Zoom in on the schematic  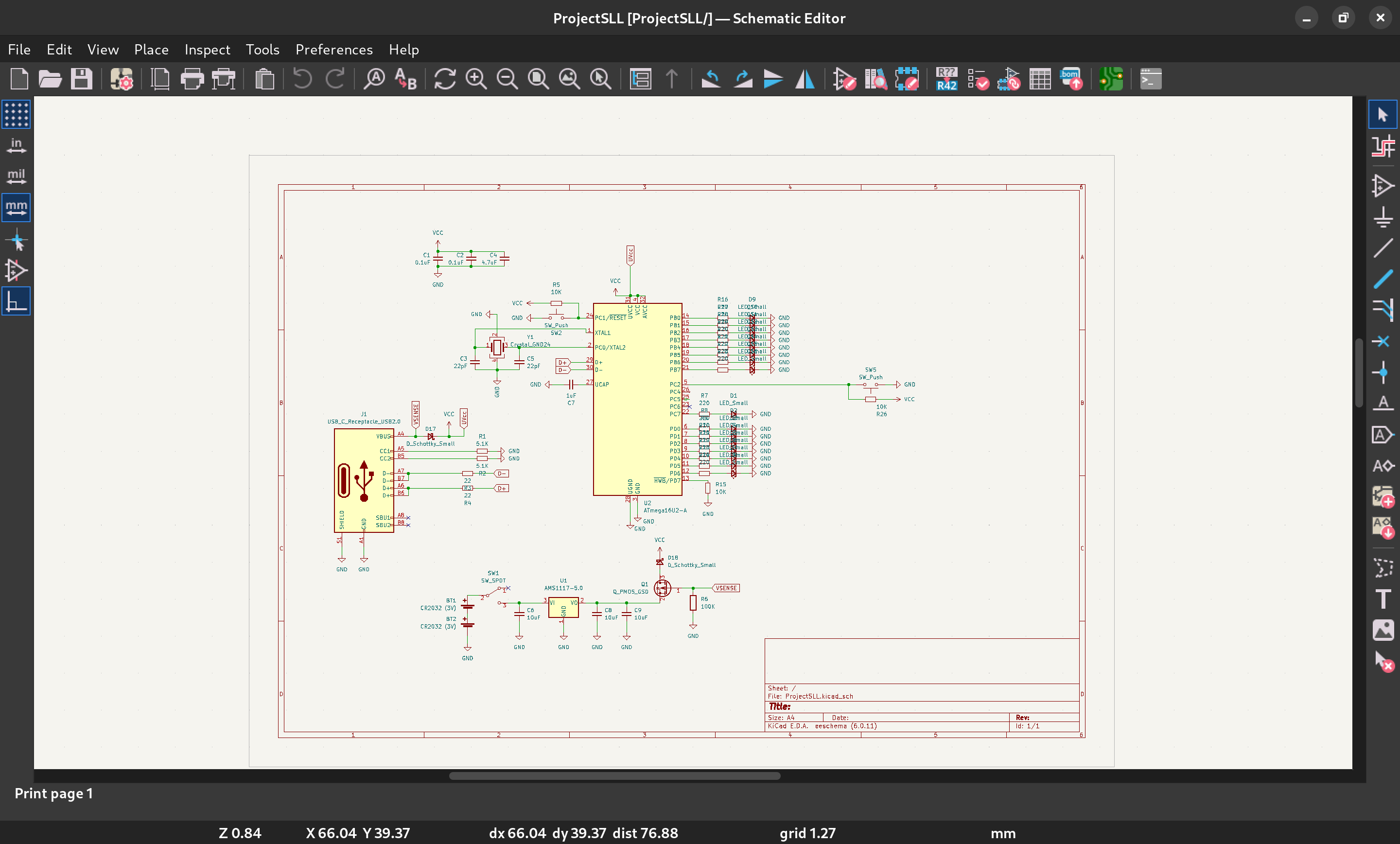point(476,78)
